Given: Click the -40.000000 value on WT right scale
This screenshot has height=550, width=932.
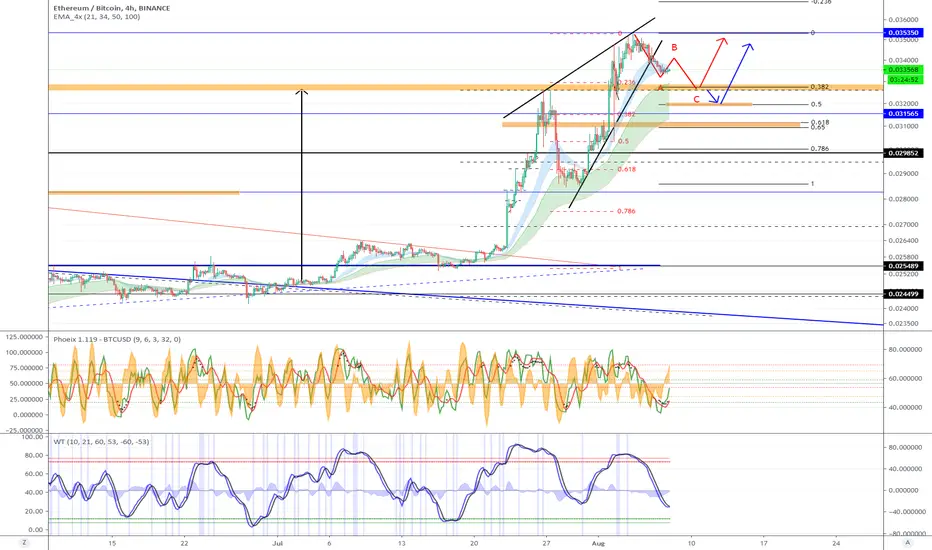Looking at the screenshot, I should [x=905, y=512].
